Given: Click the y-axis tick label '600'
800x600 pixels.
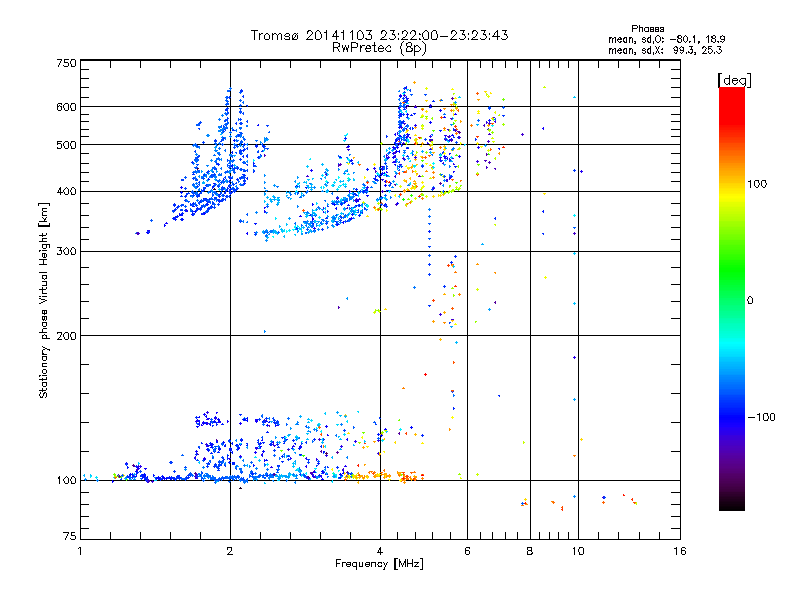Looking at the screenshot, I should pyautogui.click(x=66, y=107).
